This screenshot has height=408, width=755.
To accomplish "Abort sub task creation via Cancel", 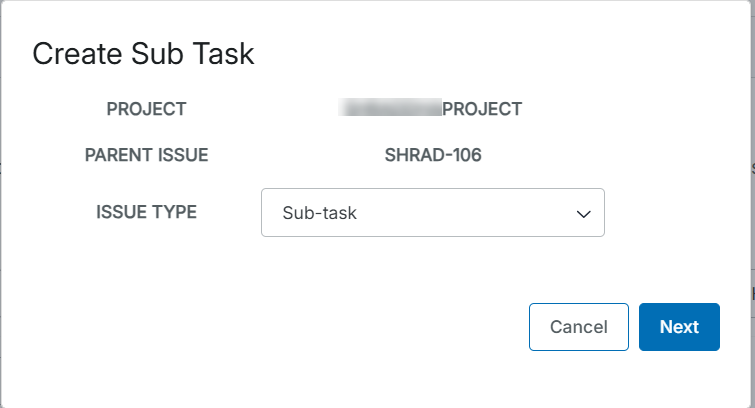I will click(x=578, y=327).
